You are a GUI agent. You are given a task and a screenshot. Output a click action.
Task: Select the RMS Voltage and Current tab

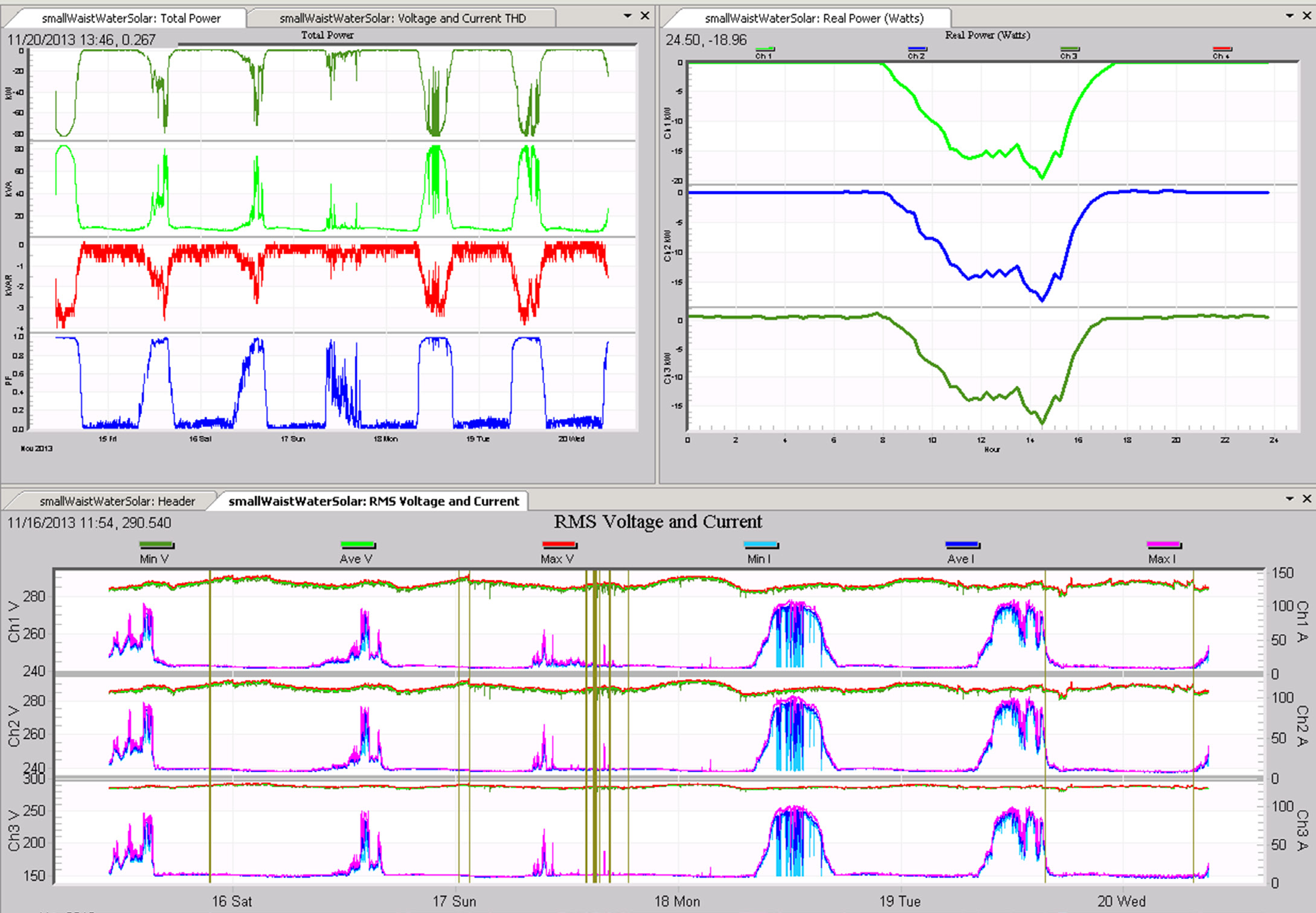click(x=375, y=501)
